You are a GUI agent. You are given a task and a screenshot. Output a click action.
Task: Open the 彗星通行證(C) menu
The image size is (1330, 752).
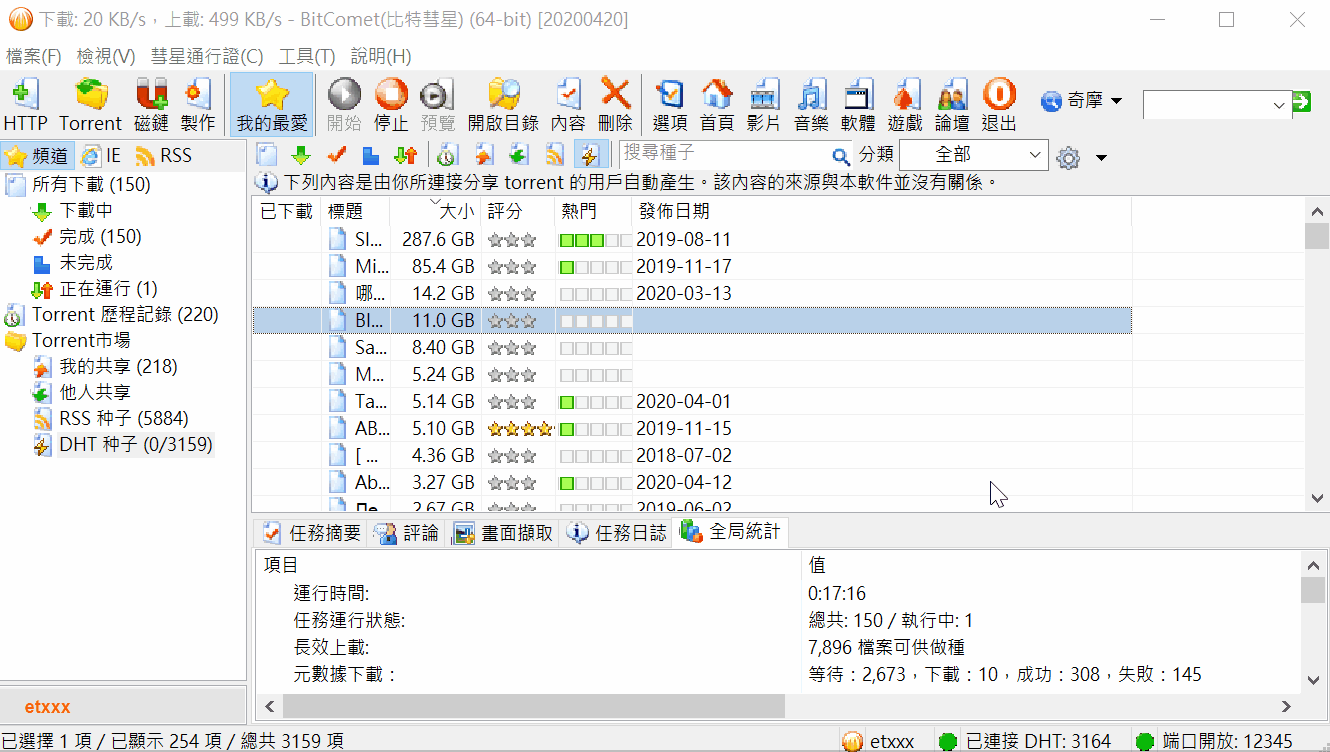pyautogui.click(x=207, y=56)
